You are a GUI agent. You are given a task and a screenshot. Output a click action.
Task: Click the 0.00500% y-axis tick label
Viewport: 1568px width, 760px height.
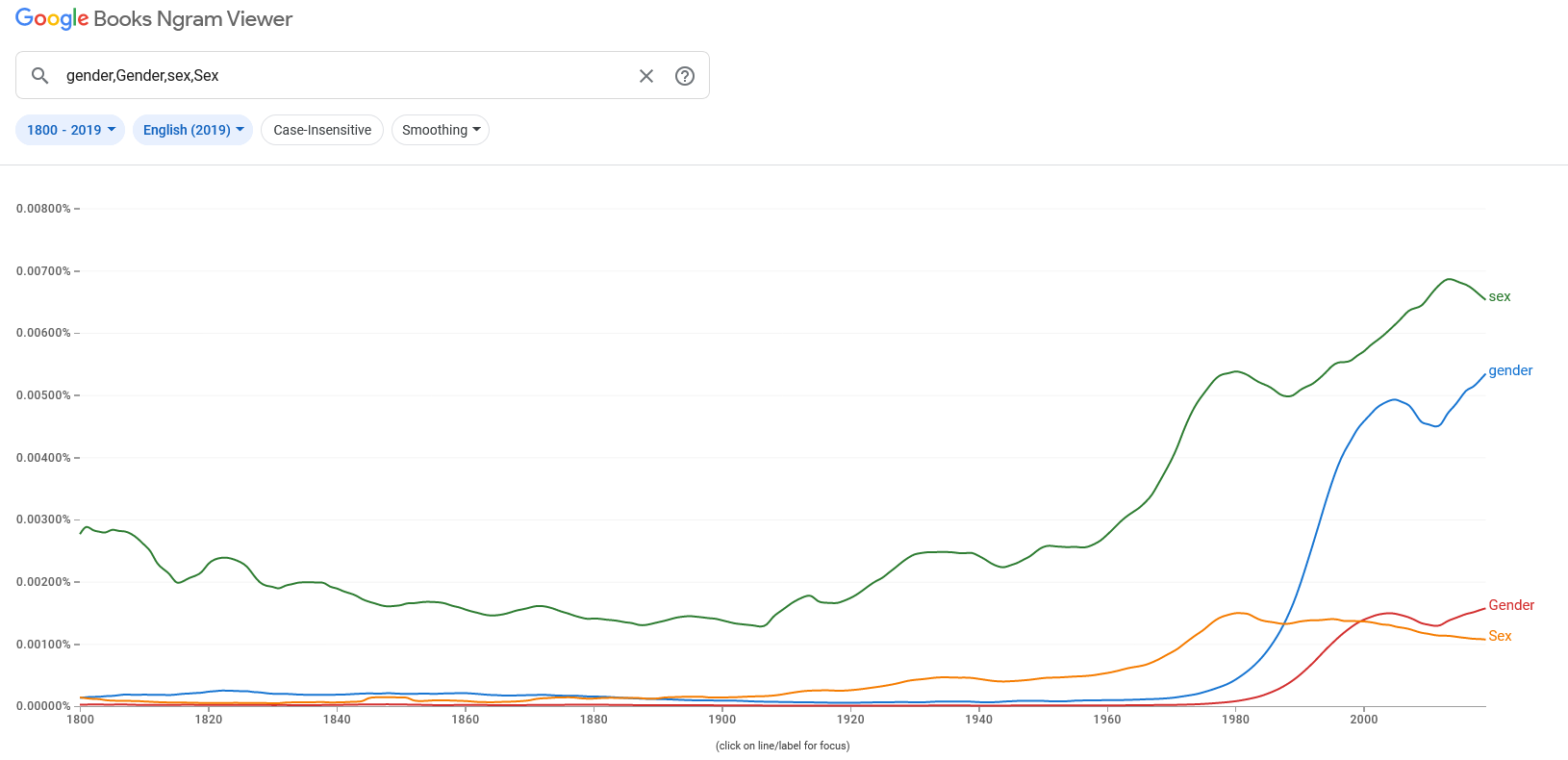pyautogui.click(x=43, y=395)
